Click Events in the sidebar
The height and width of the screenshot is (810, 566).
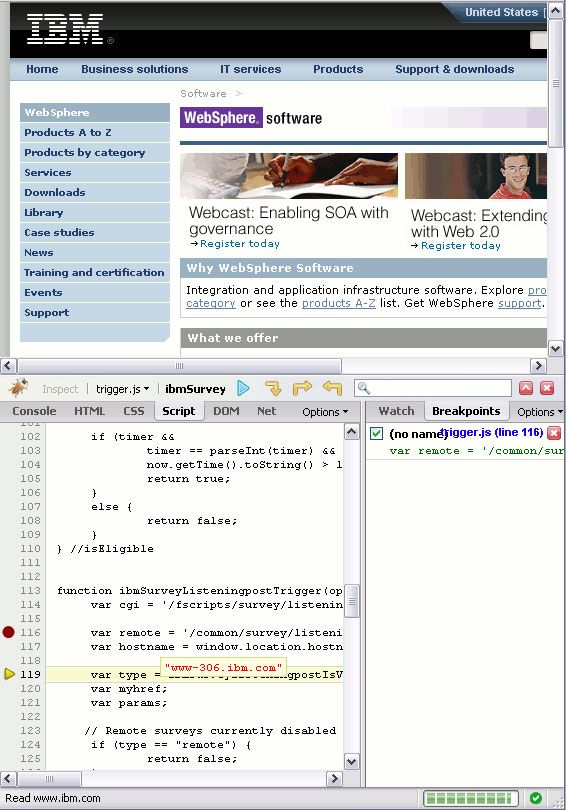pos(95,292)
